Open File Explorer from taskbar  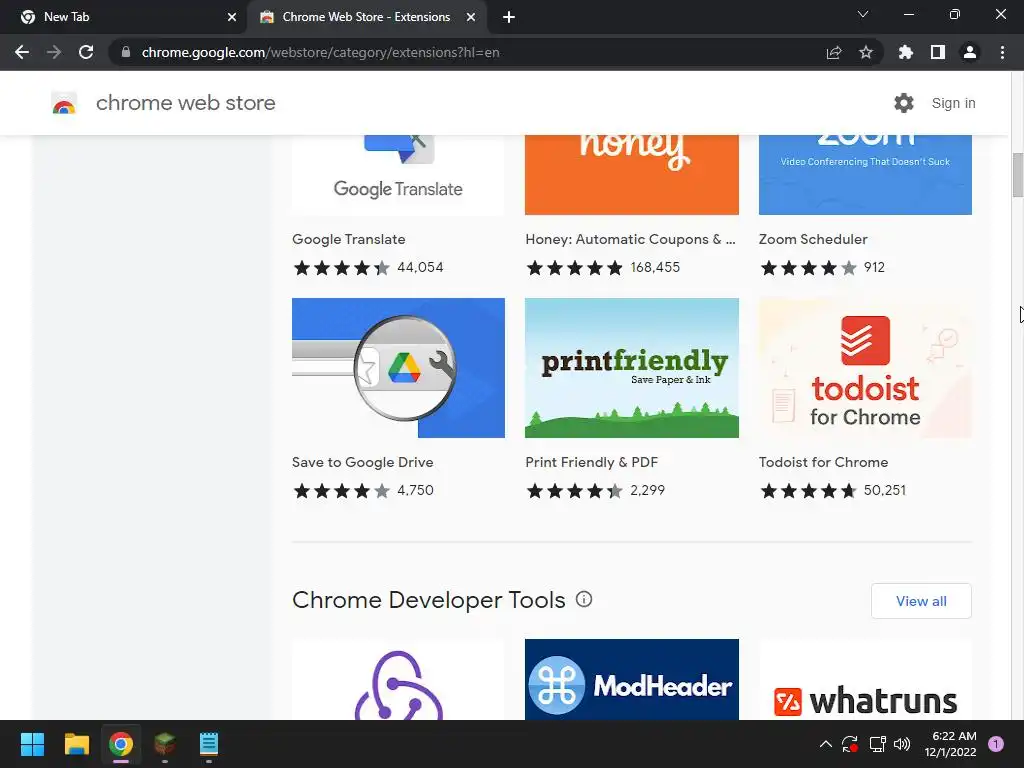[76, 744]
